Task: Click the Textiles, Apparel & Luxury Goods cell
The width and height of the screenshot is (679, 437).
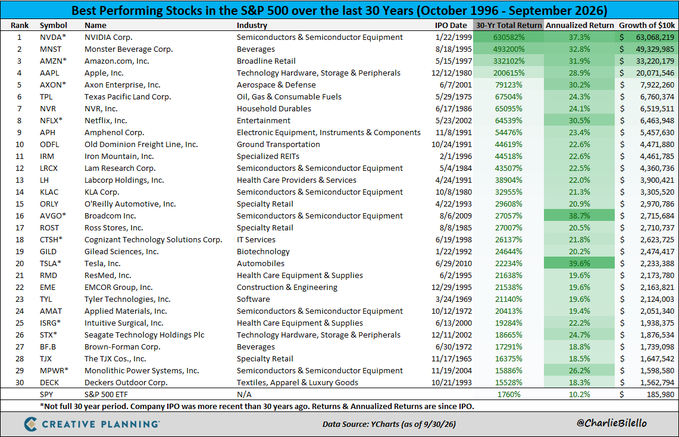Action: click(297, 382)
